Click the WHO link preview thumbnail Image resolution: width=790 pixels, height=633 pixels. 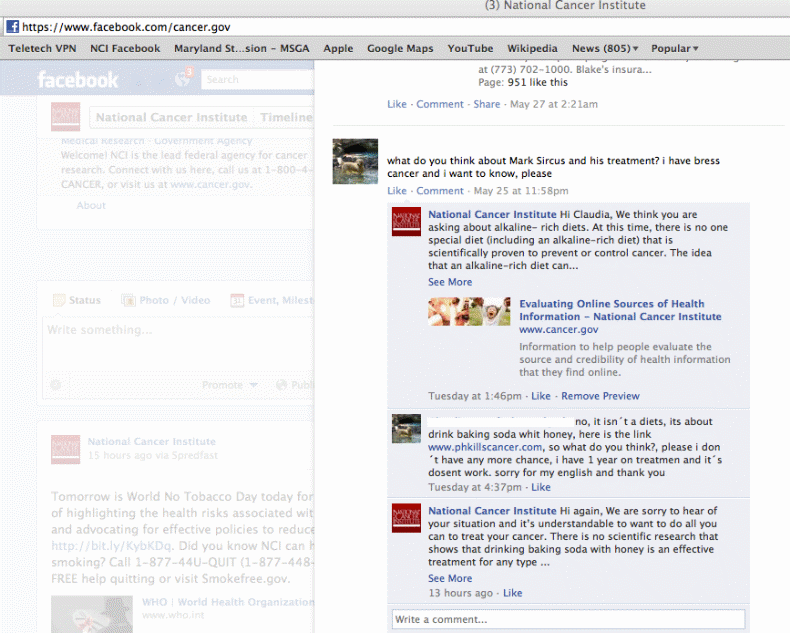92,615
